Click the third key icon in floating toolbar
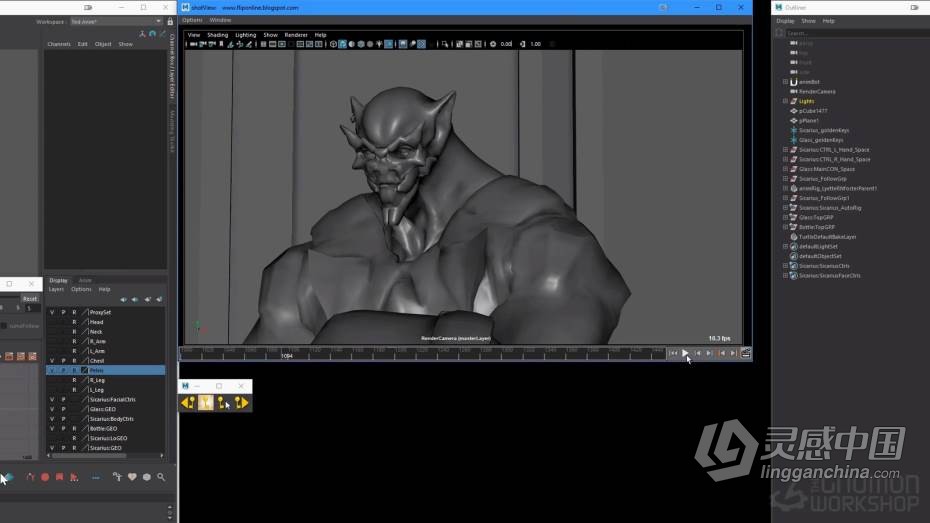The height and width of the screenshot is (523, 930). (x=222, y=403)
